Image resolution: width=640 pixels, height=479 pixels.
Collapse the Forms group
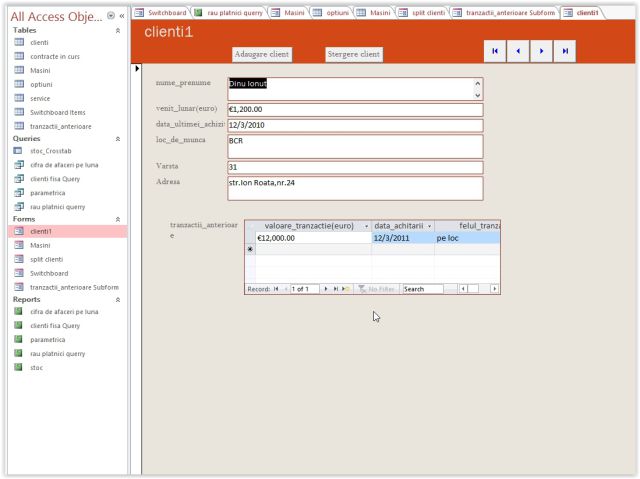(118, 219)
